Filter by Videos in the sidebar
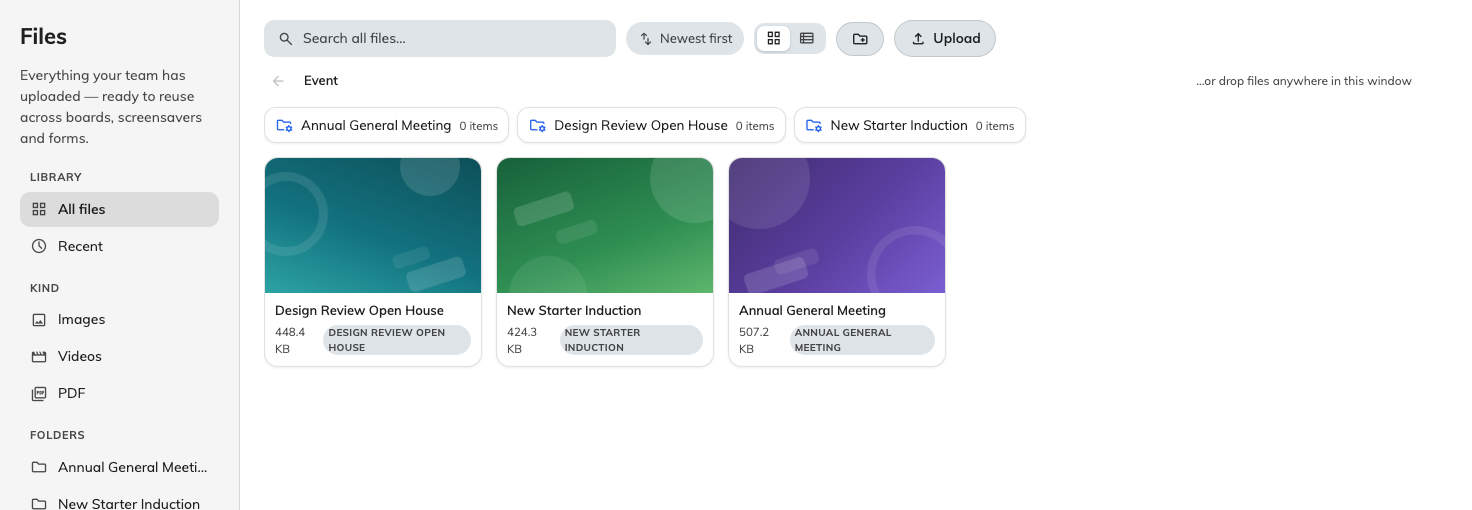Screen dimensions: 1472x510 (119, 357)
